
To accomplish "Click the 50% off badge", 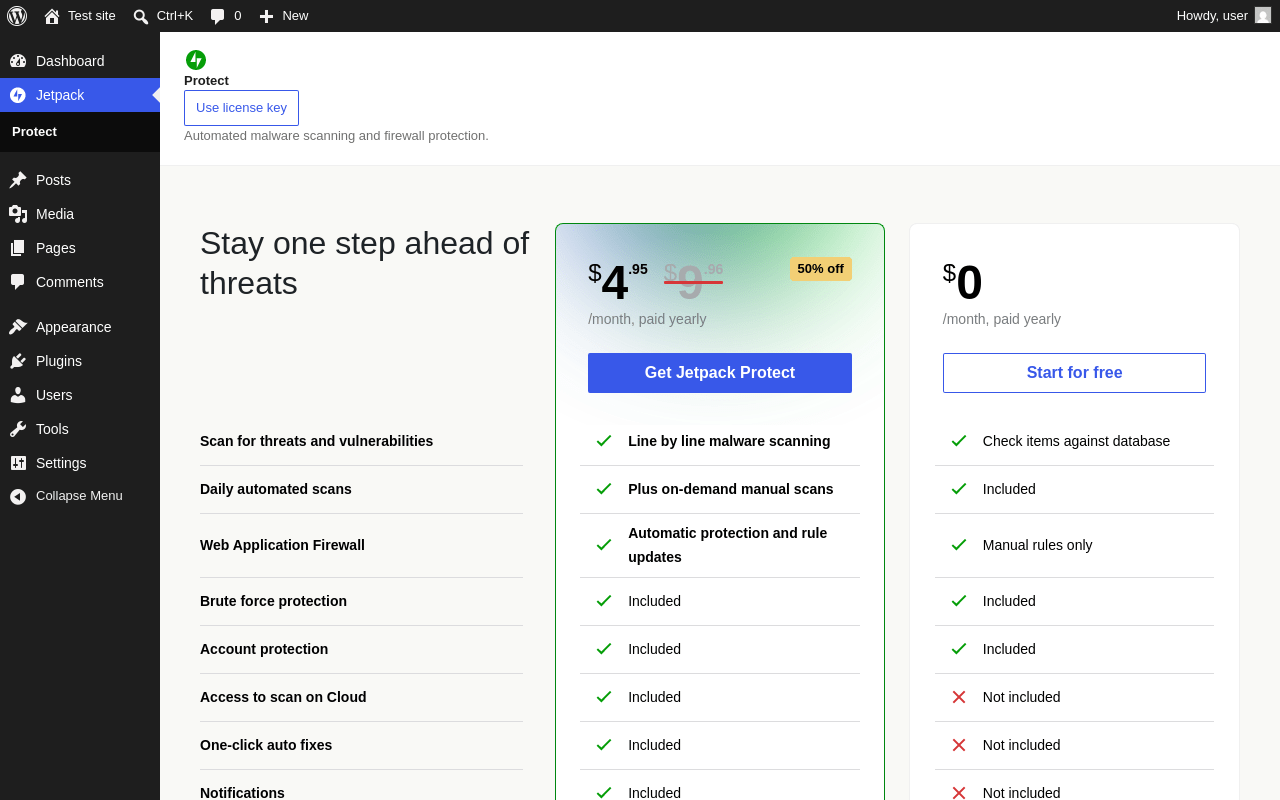I will 821,269.
